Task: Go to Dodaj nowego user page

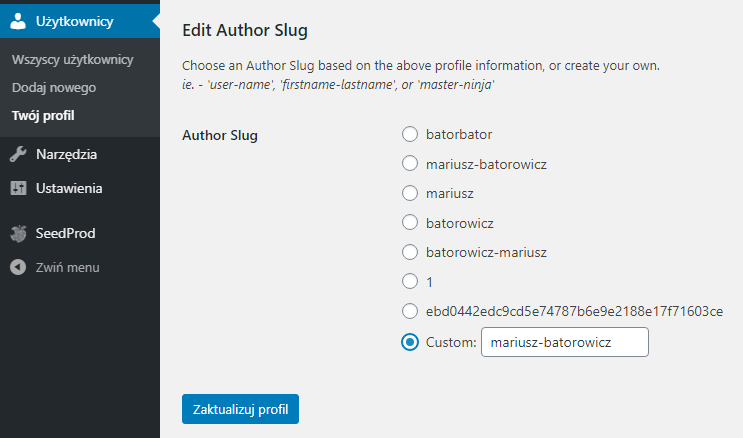Action: tap(54, 88)
